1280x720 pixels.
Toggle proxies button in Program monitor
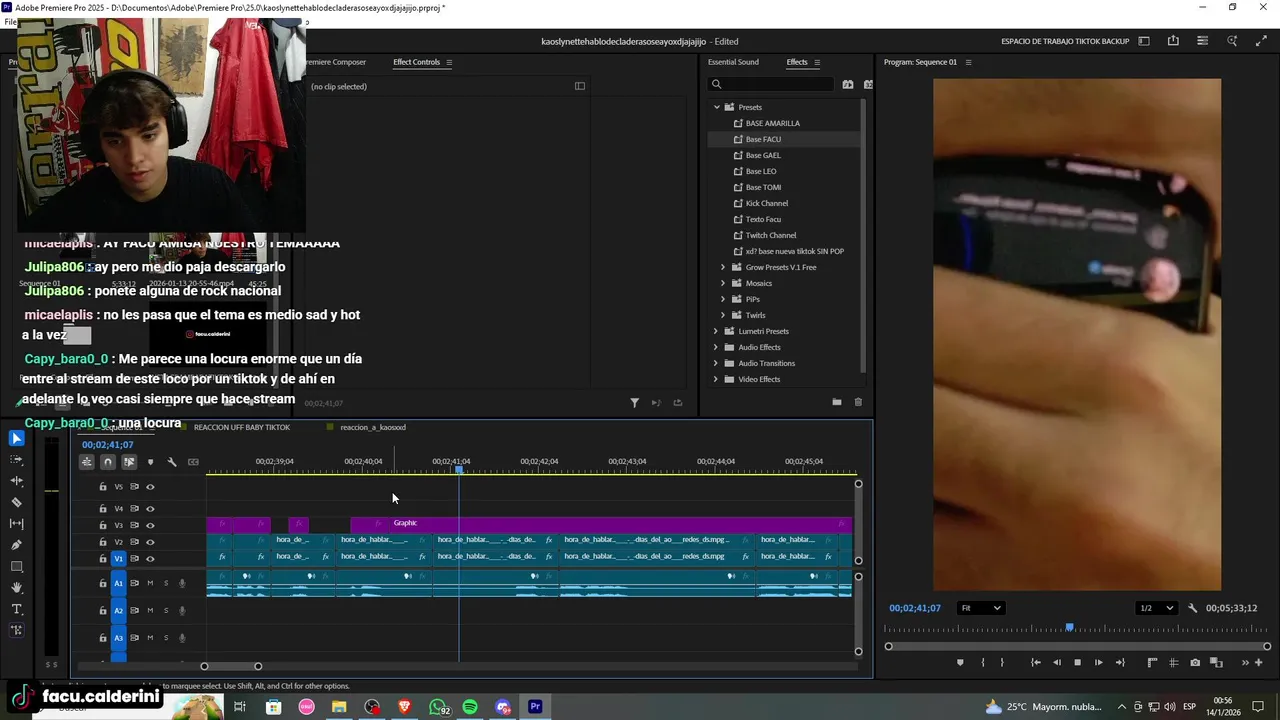[1216, 662]
